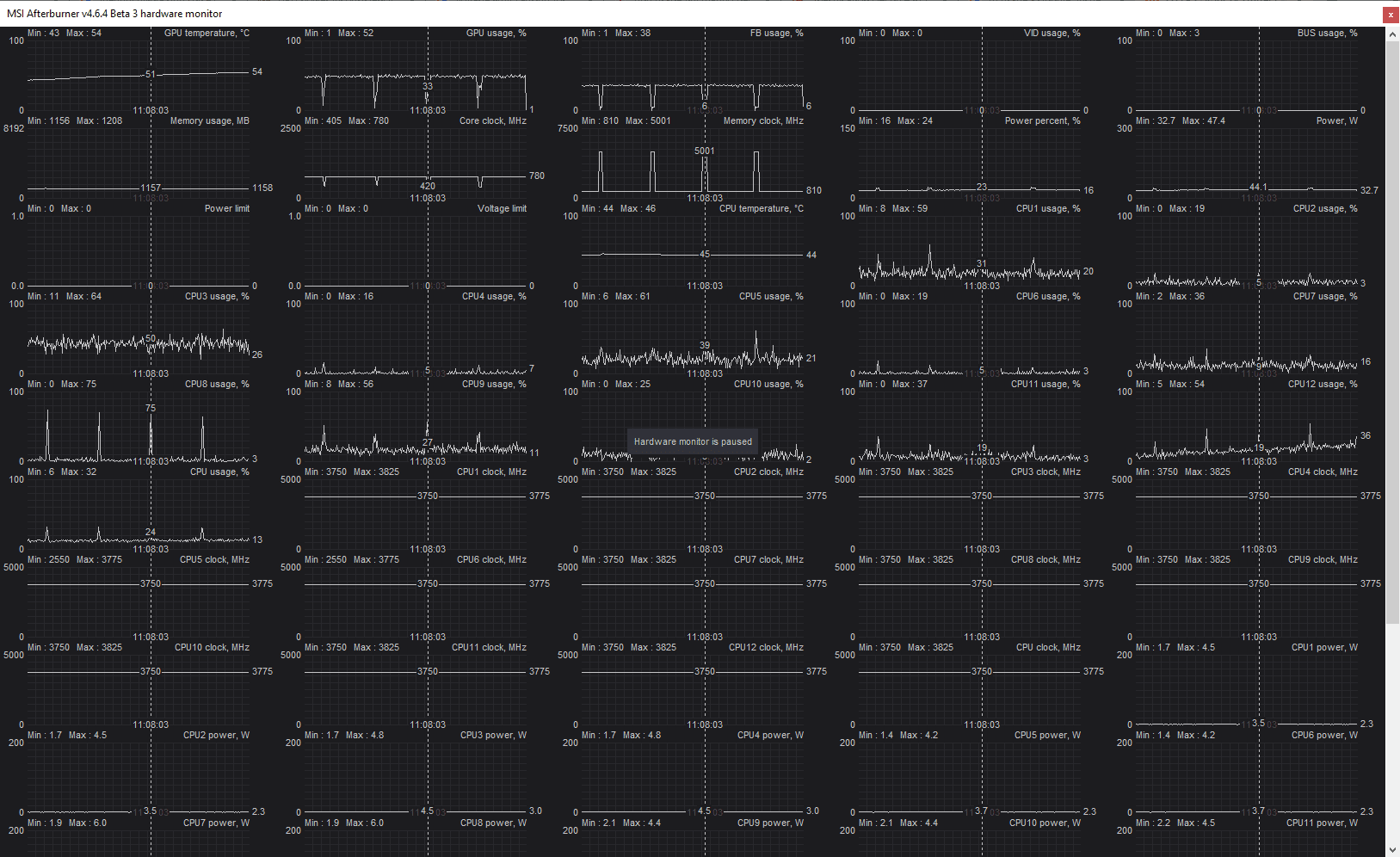Click the 'CPU1 clock, MHz' label
This screenshot has height=857, width=1400.
[491, 472]
